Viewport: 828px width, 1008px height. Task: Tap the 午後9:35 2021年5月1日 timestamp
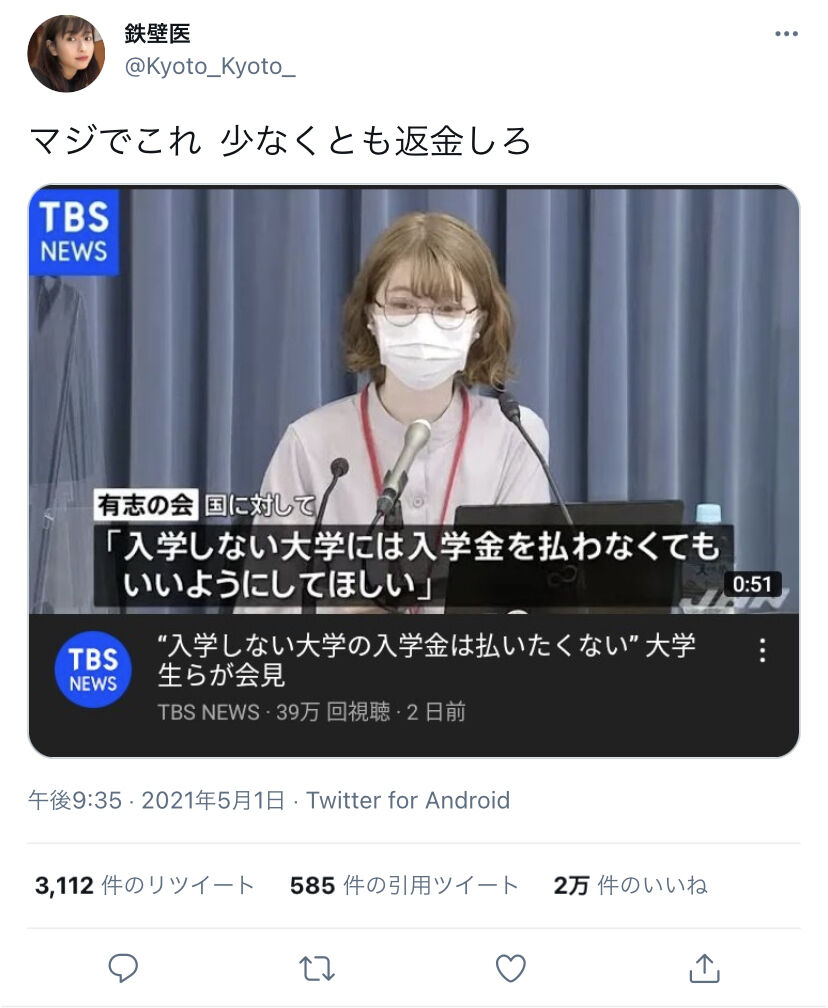[x=156, y=800]
